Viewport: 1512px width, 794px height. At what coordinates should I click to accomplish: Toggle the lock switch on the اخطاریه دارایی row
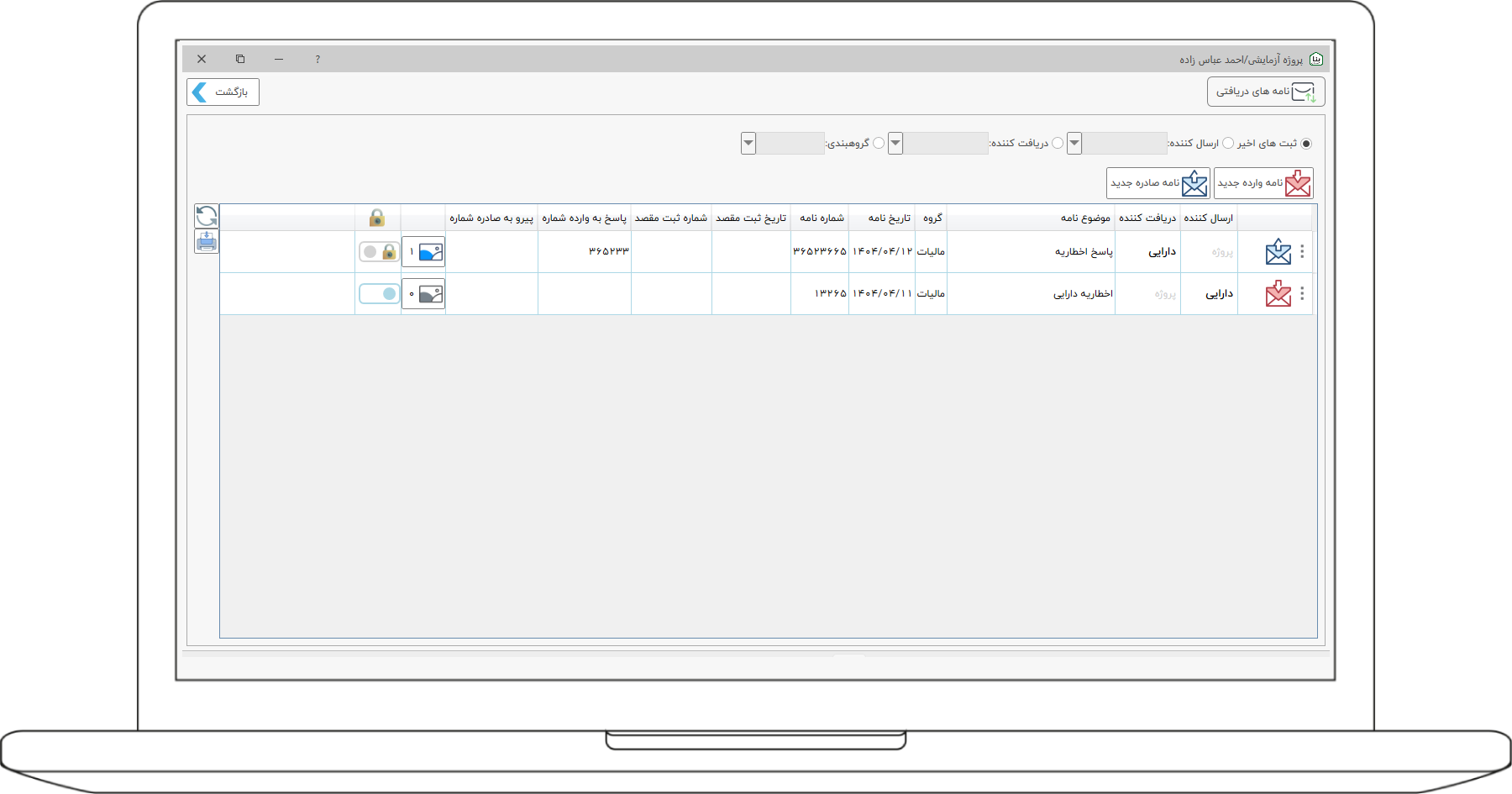[379, 294]
